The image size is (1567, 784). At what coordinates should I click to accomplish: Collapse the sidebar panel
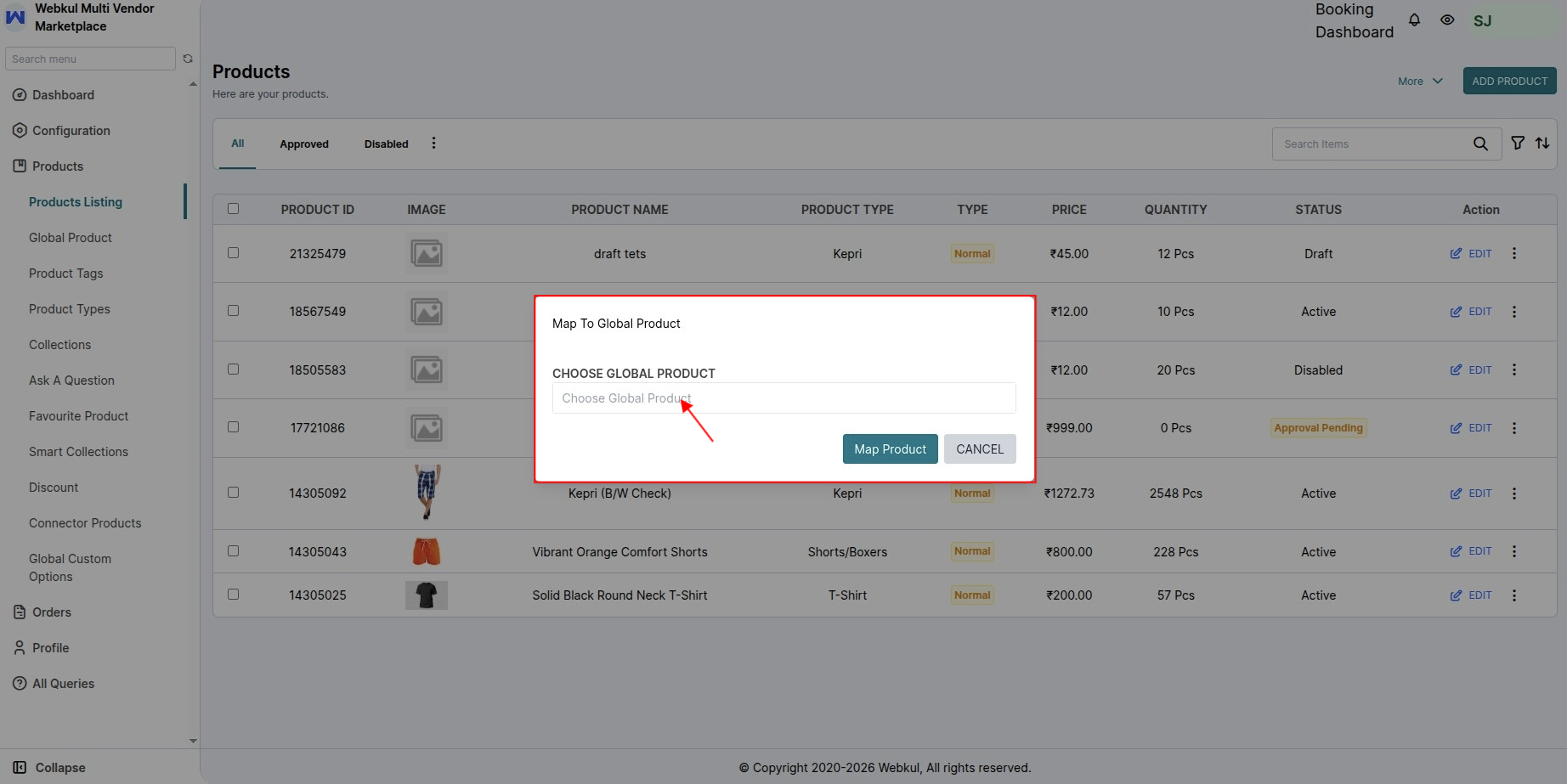pyautogui.click(x=49, y=767)
